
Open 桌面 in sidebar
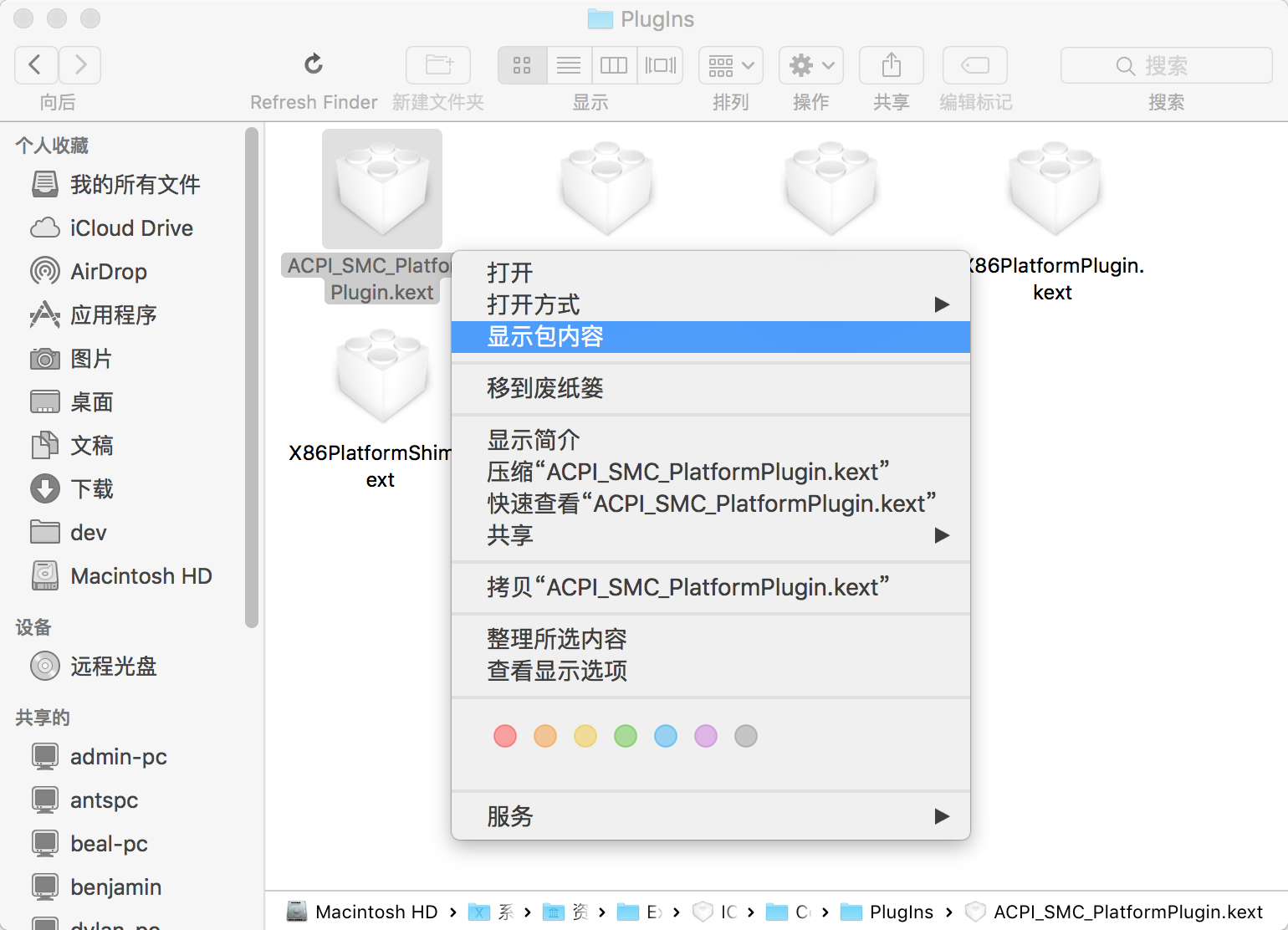[x=72, y=401]
